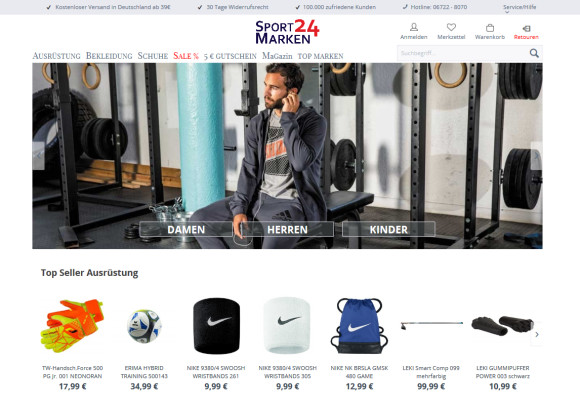This screenshot has width=580, height=403.
Task: Open the 5 € Gutschein link
Action: pyautogui.click(x=230, y=56)
